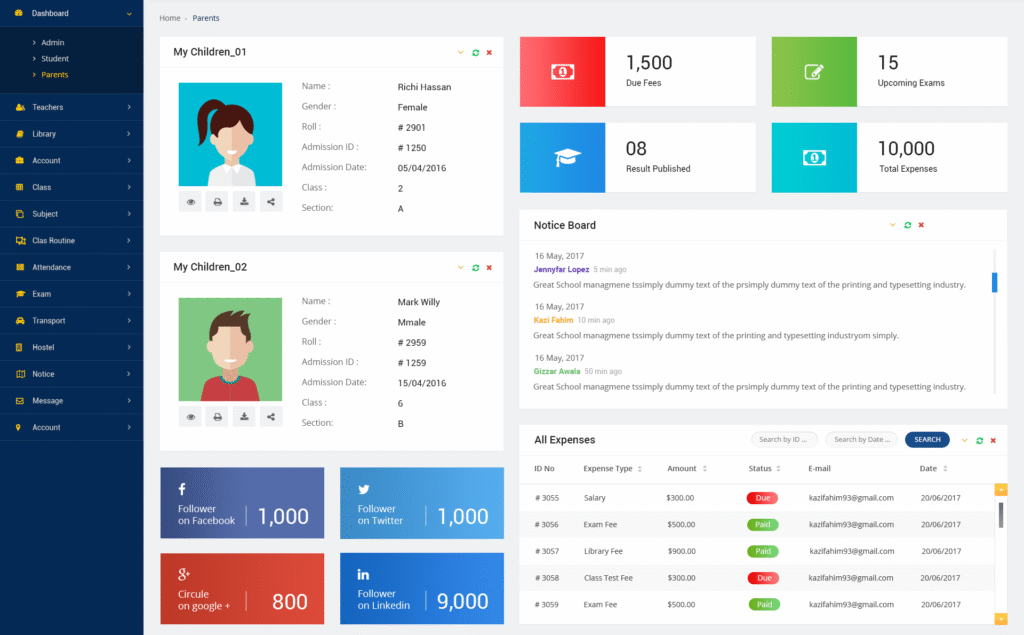
Task: Click the share icon under Richi Hassan's photo
Action: (271, 202)
